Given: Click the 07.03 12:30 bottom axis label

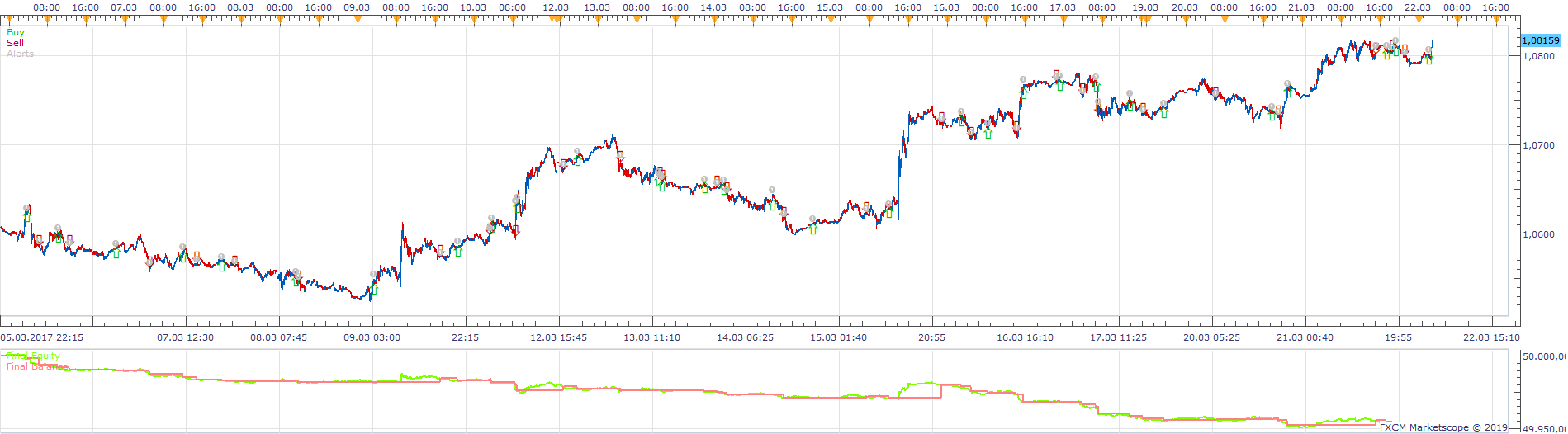Looking at the screenshot, I should (x=186, y=337).
